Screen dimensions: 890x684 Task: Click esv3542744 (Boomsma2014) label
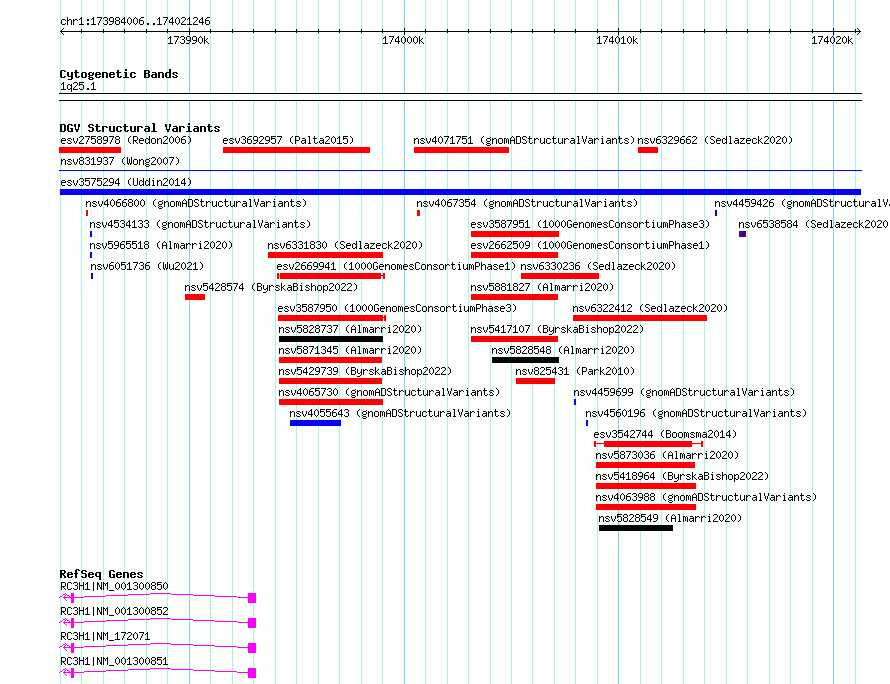(665, 434)
